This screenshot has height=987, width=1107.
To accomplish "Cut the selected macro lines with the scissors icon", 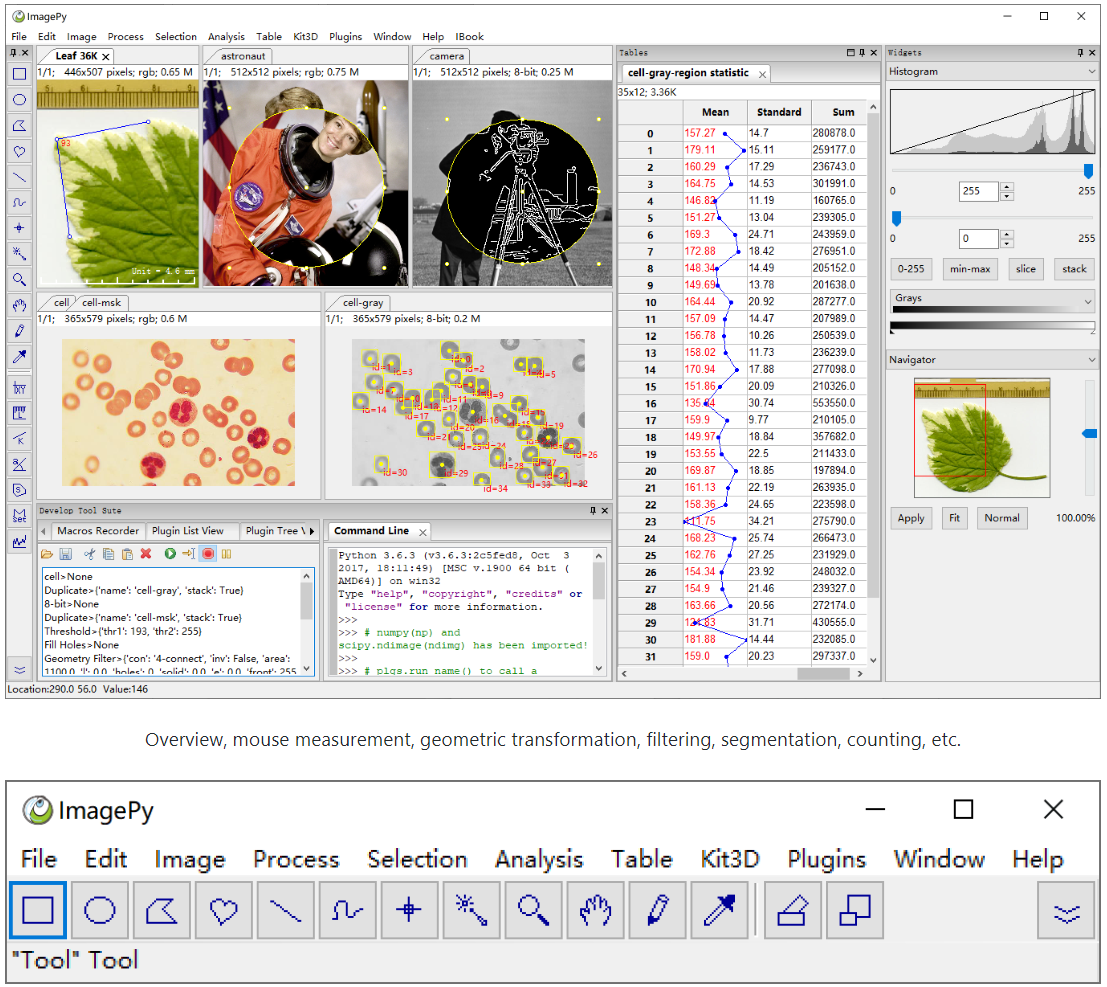I will (89, 554).
